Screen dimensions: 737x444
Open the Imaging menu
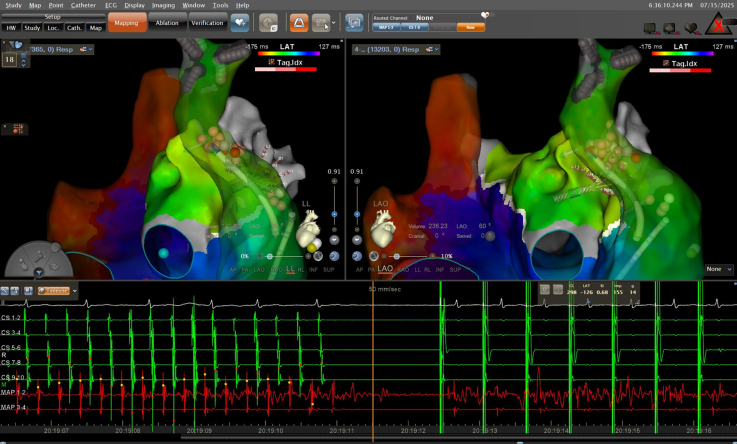coord(163,5)
